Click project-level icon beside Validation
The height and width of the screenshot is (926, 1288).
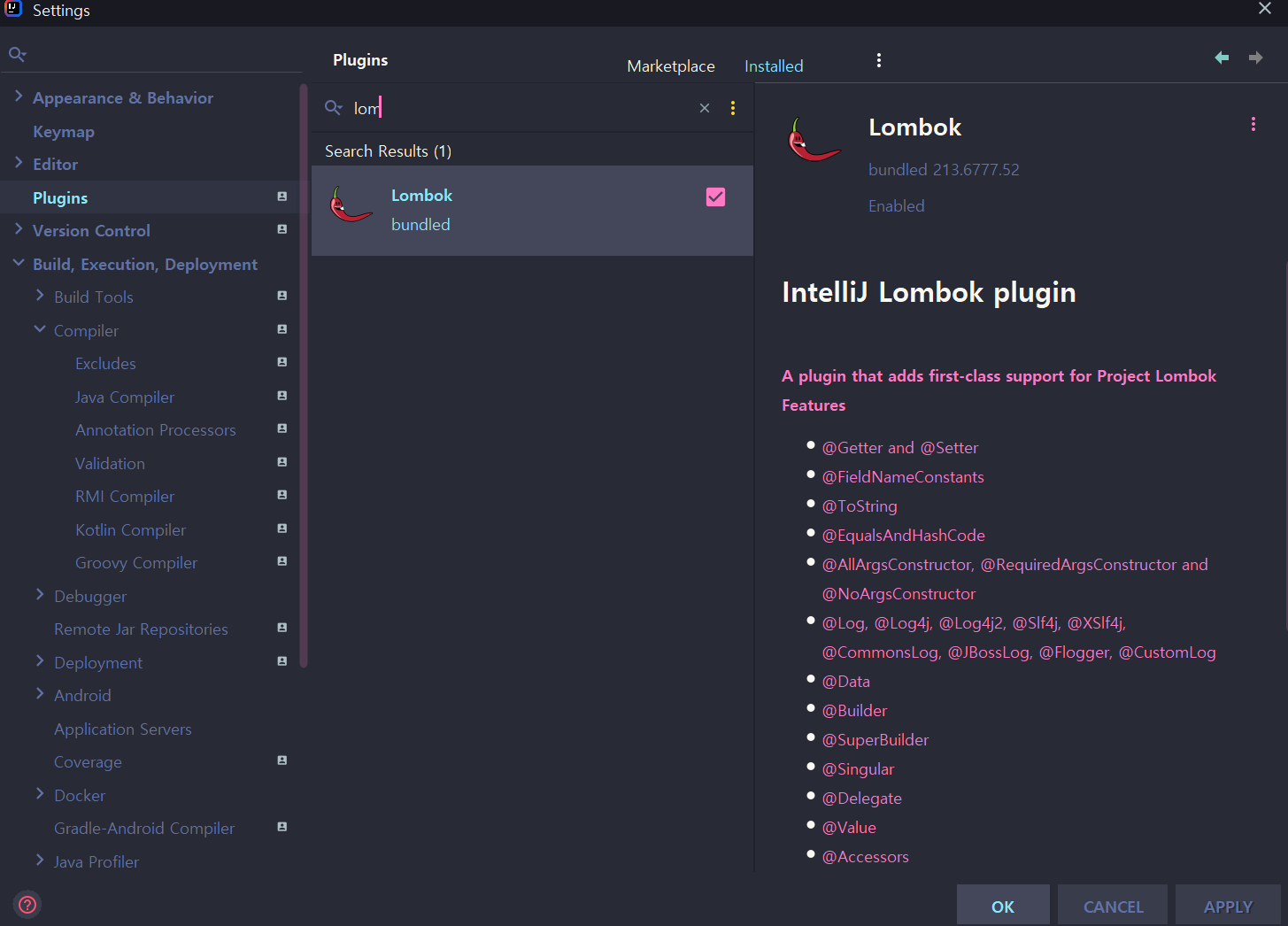coord(282,462)
